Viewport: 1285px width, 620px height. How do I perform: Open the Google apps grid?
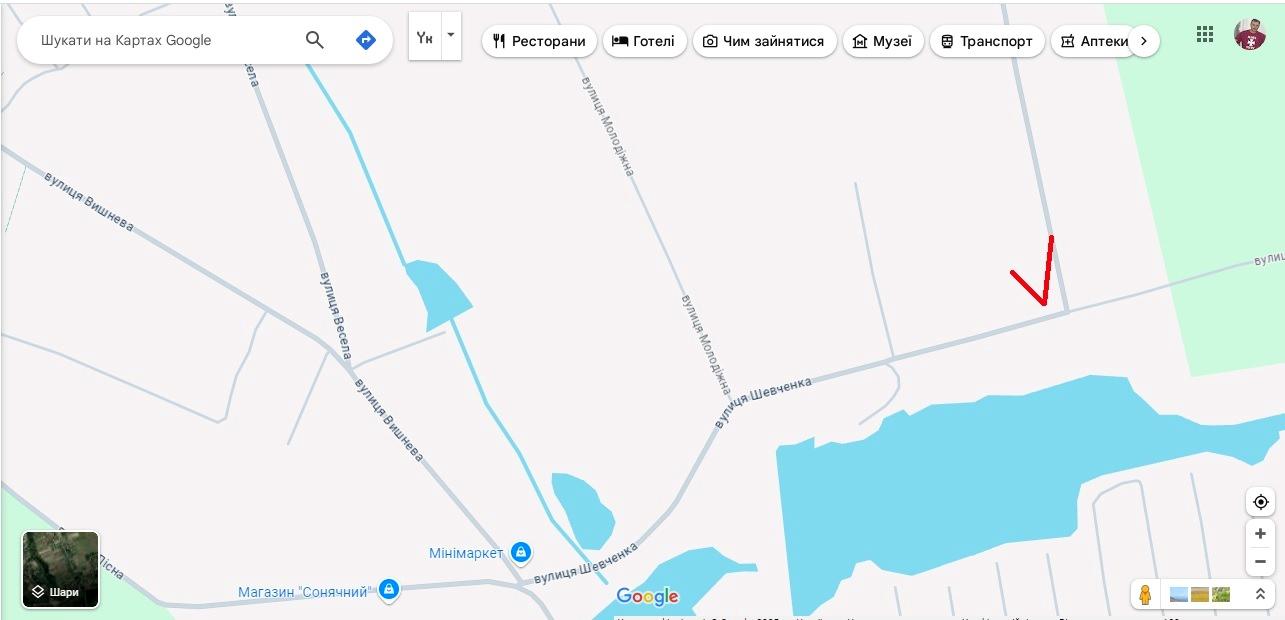(1205, 34)
